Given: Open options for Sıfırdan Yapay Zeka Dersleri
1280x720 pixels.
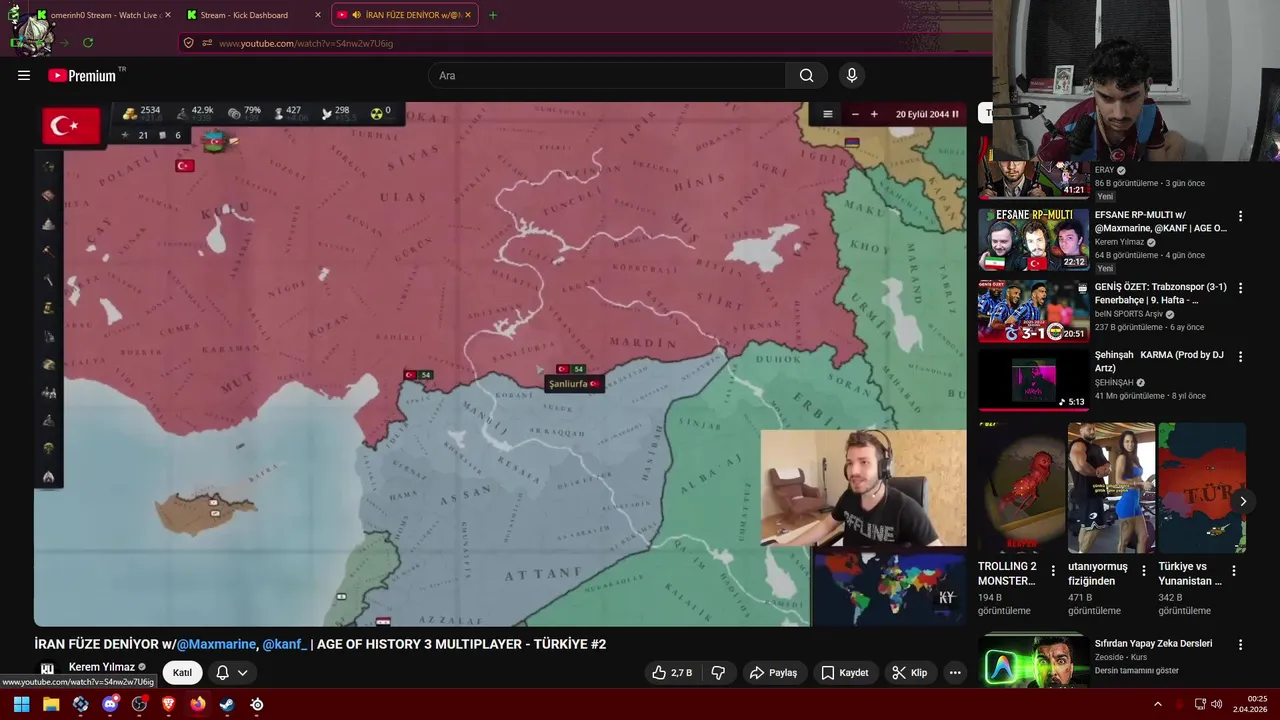Looking at the screenshot, I should point(1240,645).
